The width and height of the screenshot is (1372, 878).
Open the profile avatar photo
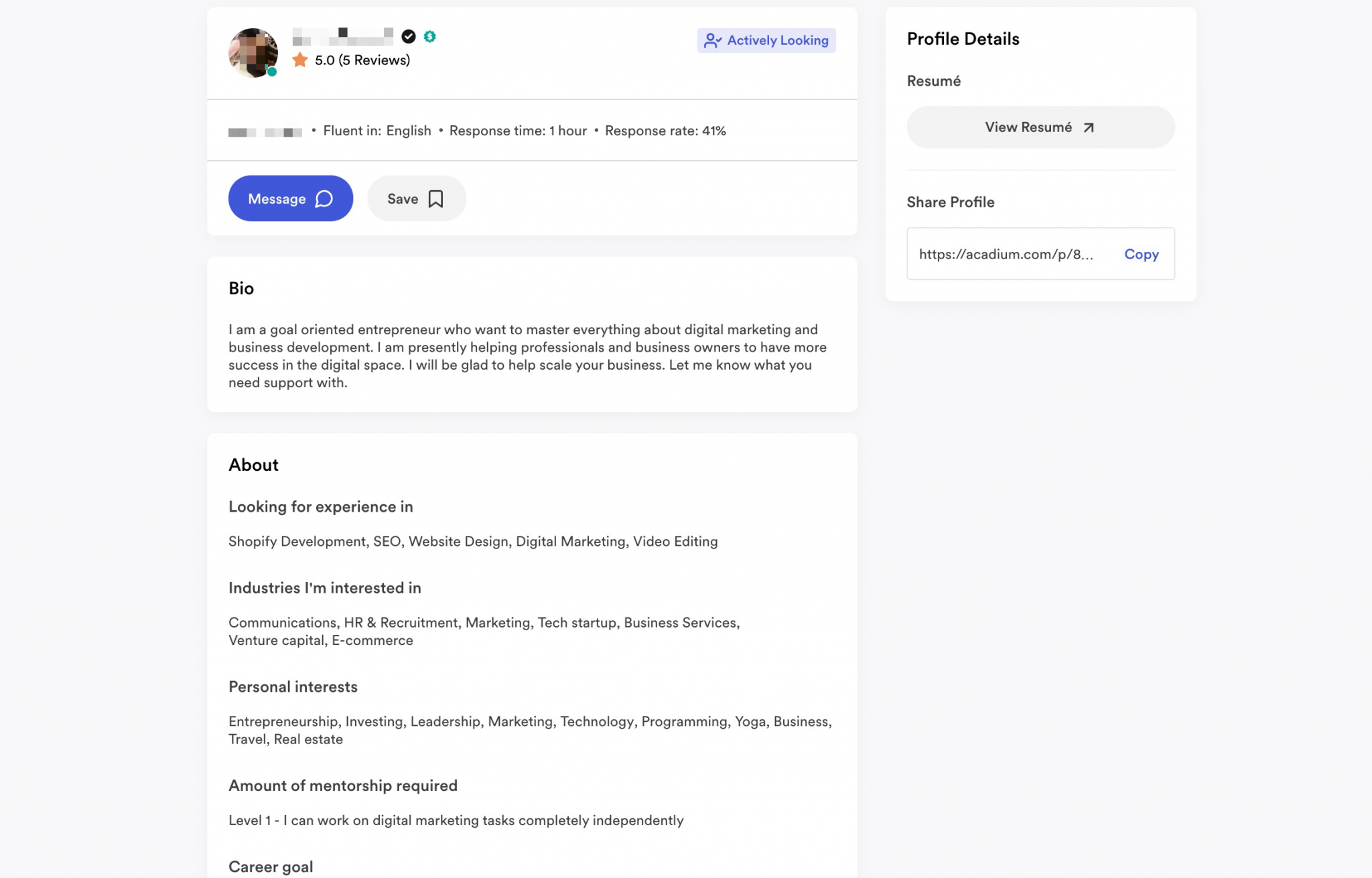point(253,53)
